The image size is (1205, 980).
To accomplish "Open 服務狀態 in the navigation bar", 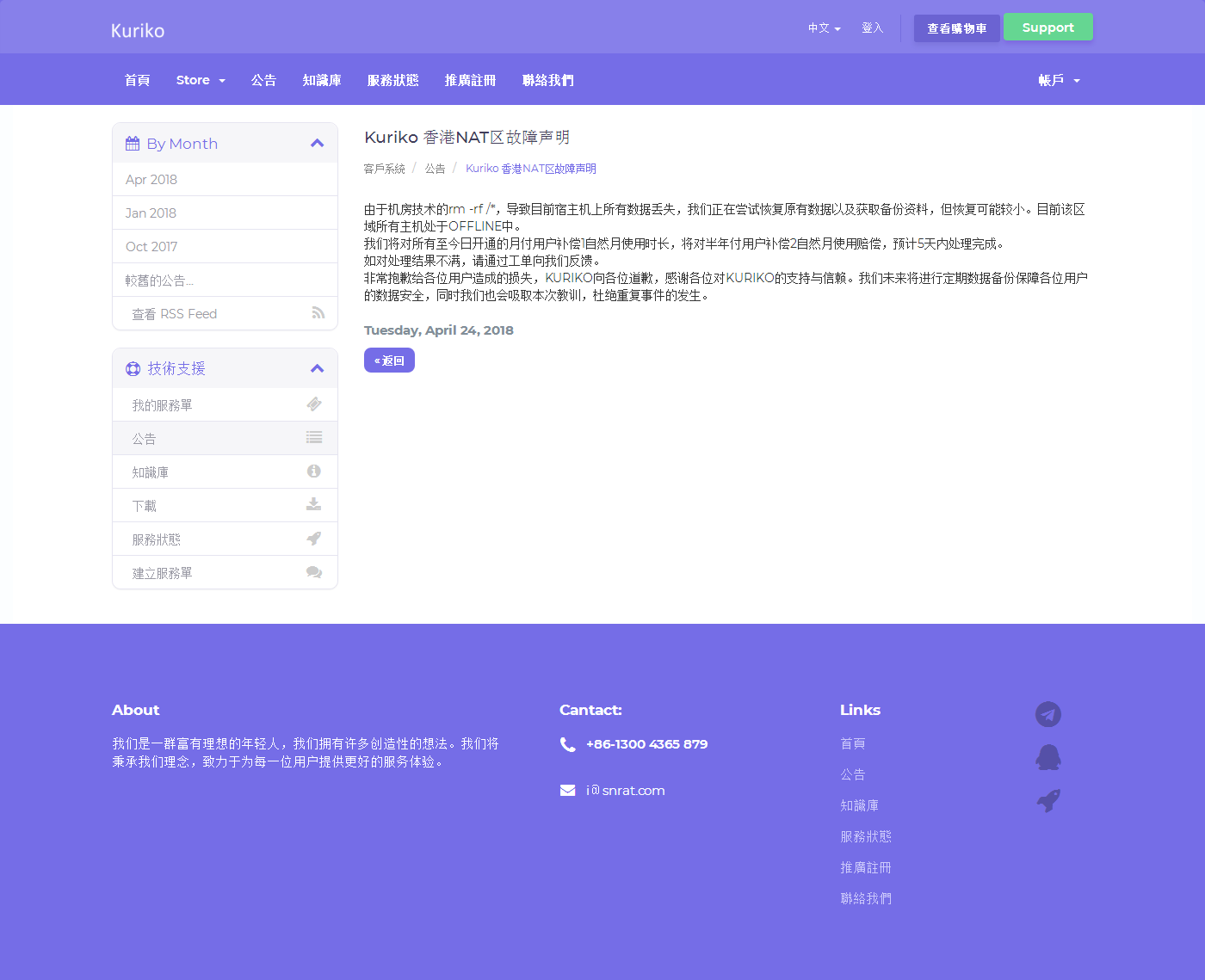I will pyautogui.click(x=392, y=80).
